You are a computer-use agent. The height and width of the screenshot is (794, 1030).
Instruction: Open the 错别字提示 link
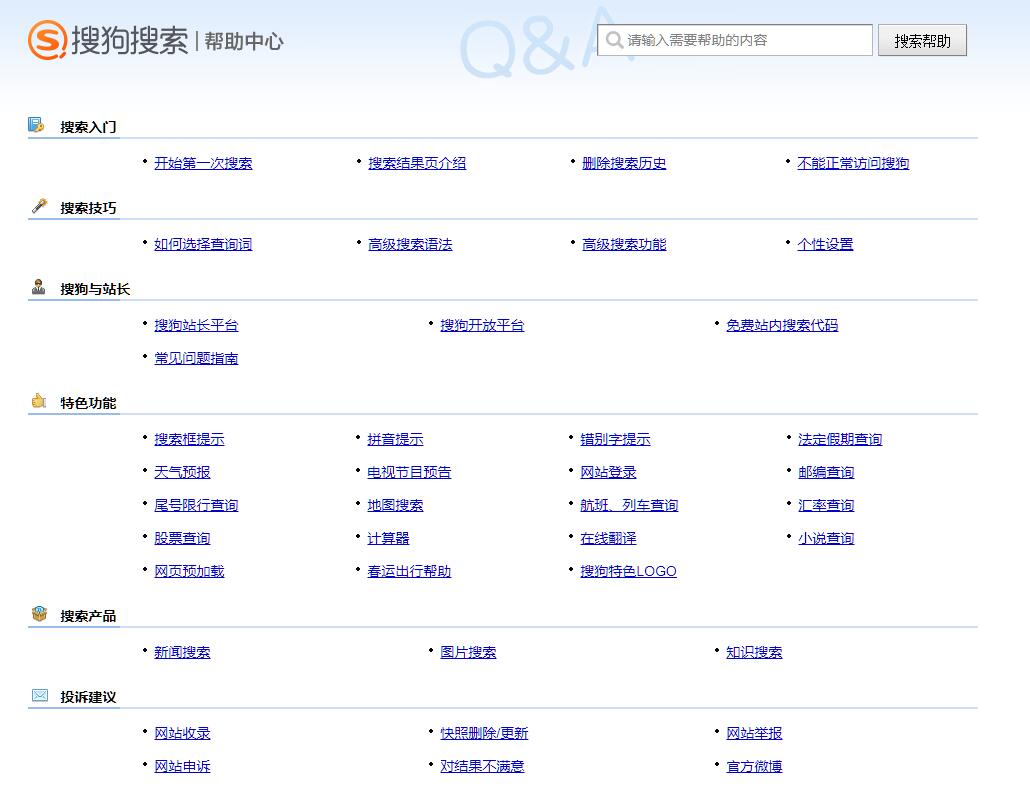point(616,439)
